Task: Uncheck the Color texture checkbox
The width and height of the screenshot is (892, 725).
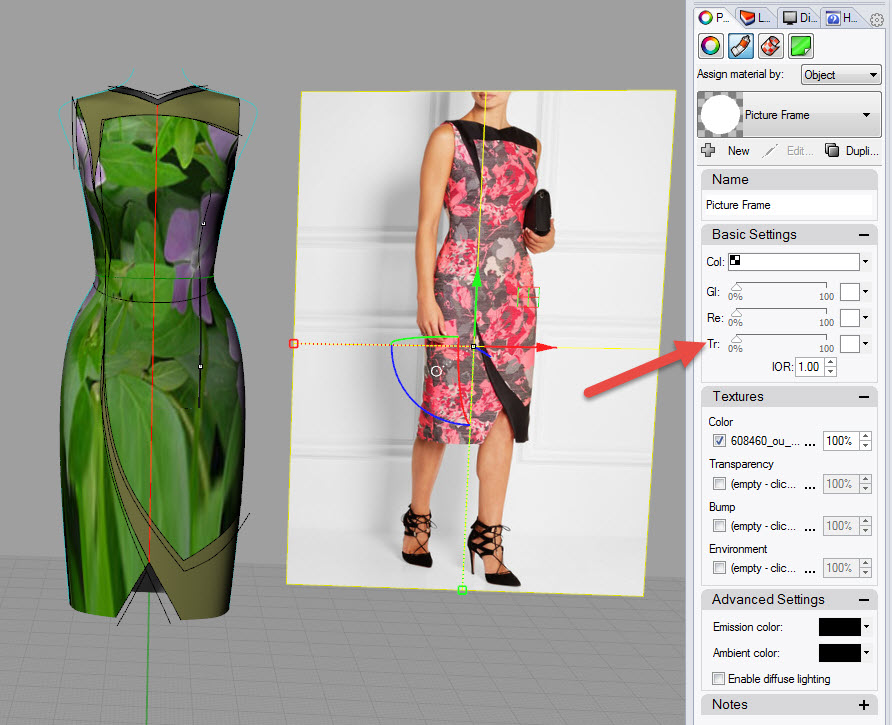Action: pyautogui.click(x=719, y=441)
